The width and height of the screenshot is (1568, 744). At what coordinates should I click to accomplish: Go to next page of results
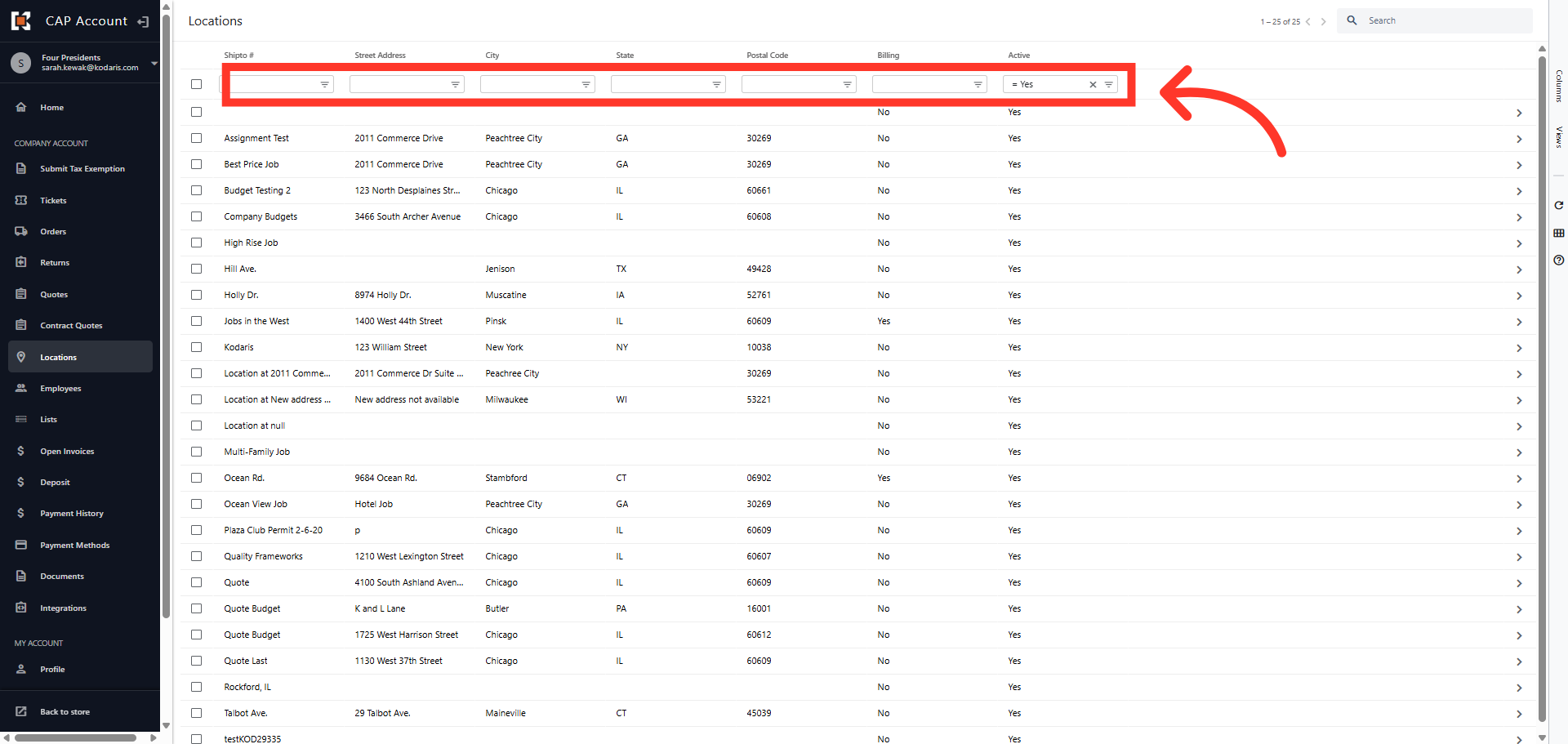point(1323,22)
